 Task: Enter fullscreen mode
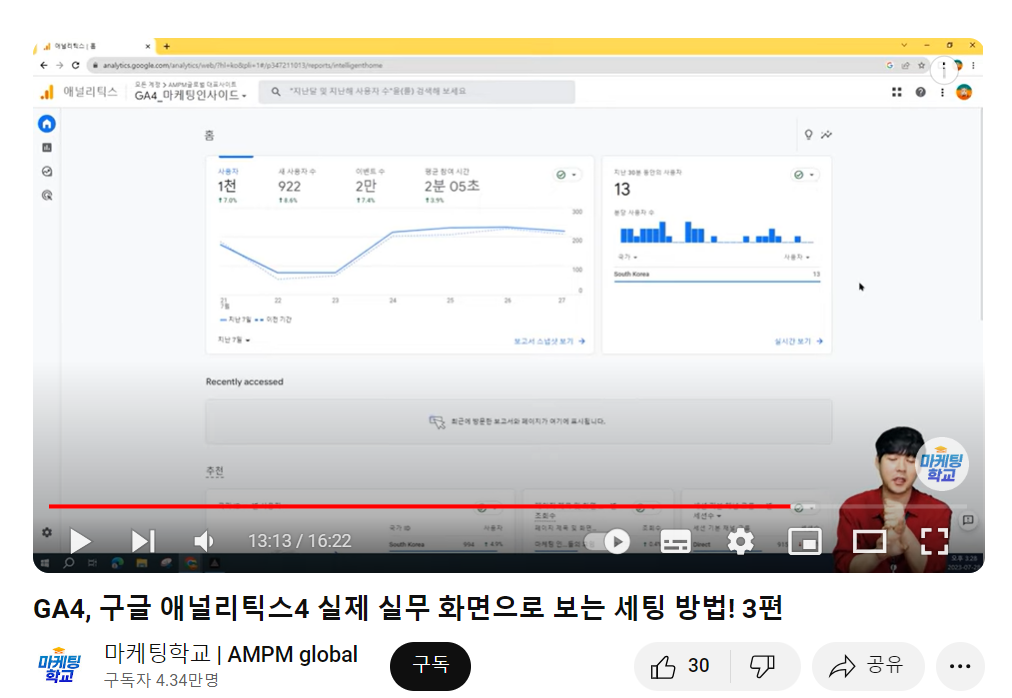click(x=934, y=541)
